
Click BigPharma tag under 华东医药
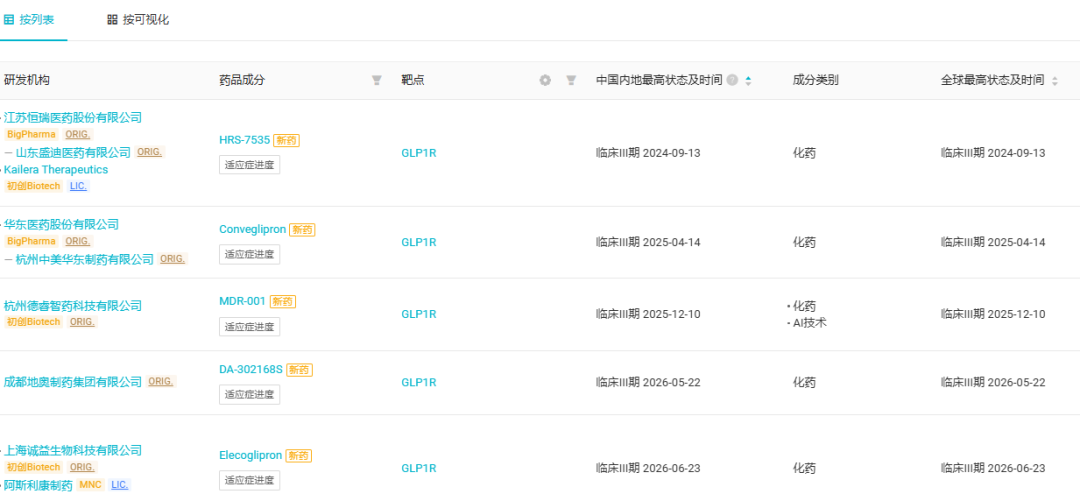pos(32,241)
